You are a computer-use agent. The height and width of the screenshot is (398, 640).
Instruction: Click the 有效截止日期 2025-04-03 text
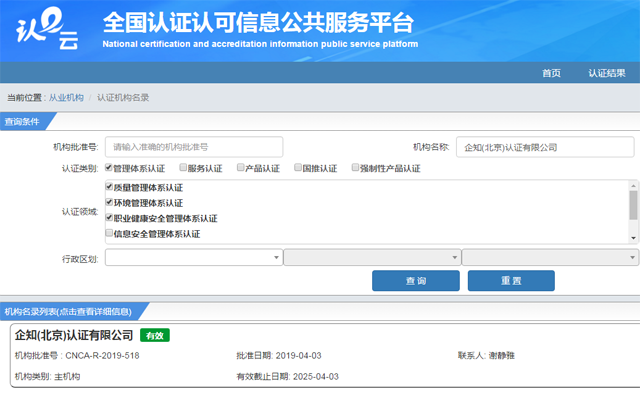[287, 376]
